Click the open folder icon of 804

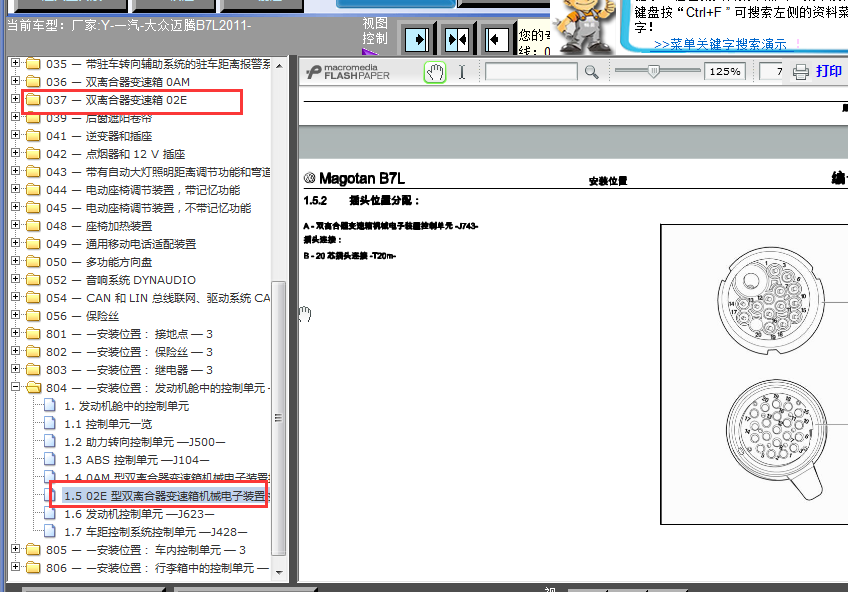click(34, 388)
